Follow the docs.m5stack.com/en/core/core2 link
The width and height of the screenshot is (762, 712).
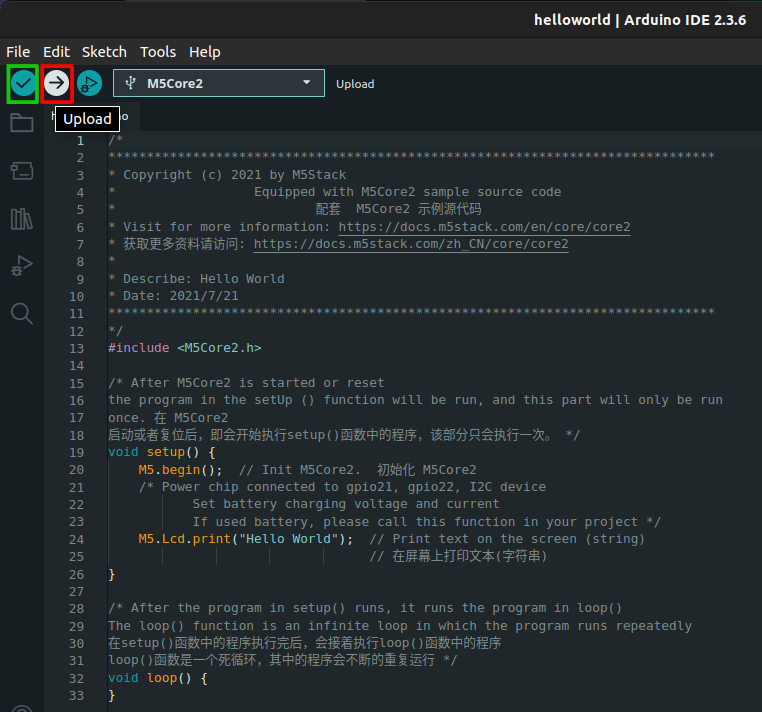point(484,227)
